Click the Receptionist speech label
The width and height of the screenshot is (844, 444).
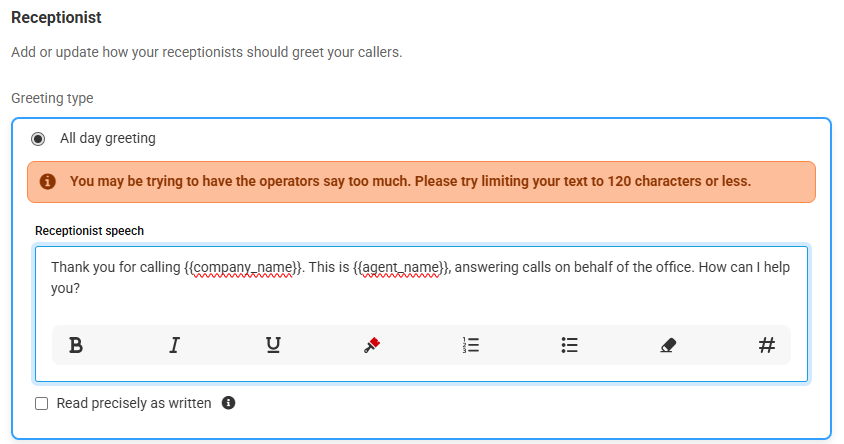89,231
